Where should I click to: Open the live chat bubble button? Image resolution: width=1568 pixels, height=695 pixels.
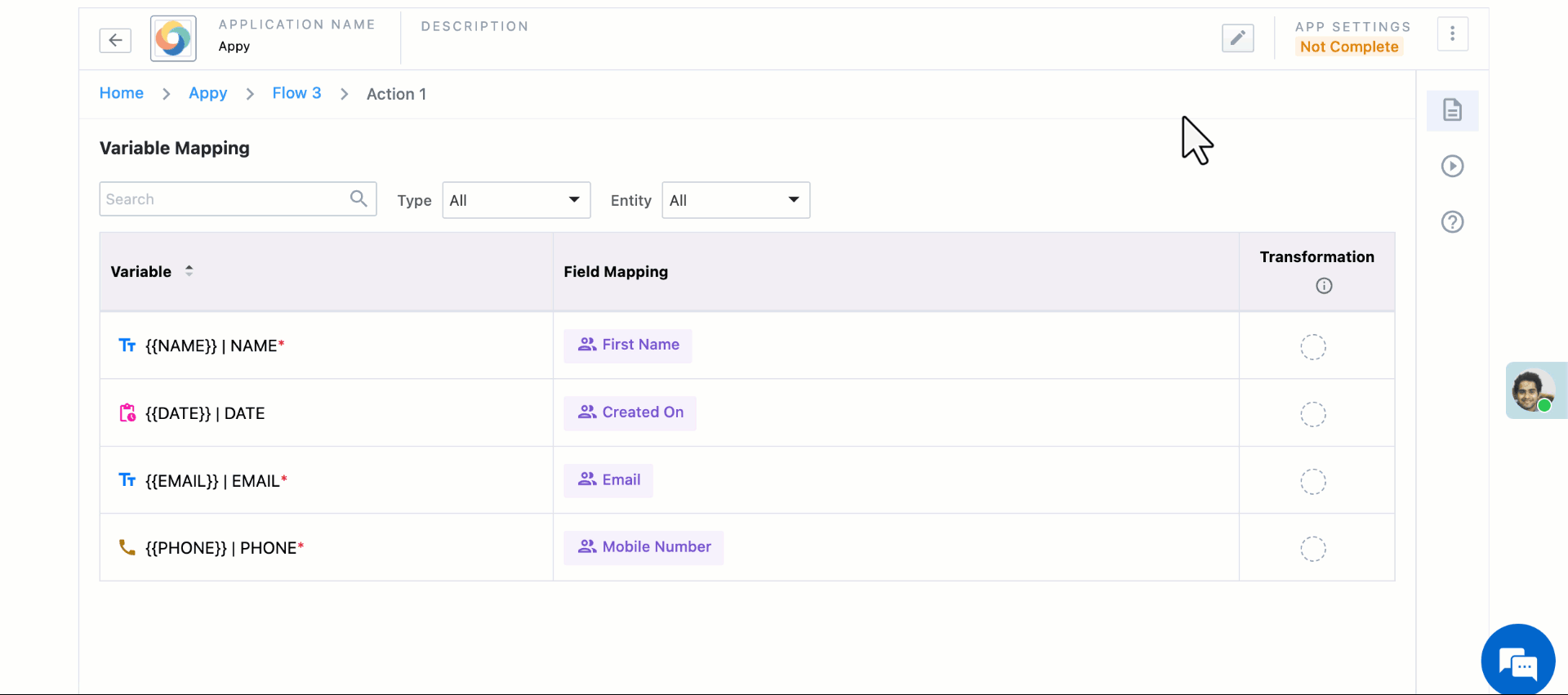pos(1517,661)
